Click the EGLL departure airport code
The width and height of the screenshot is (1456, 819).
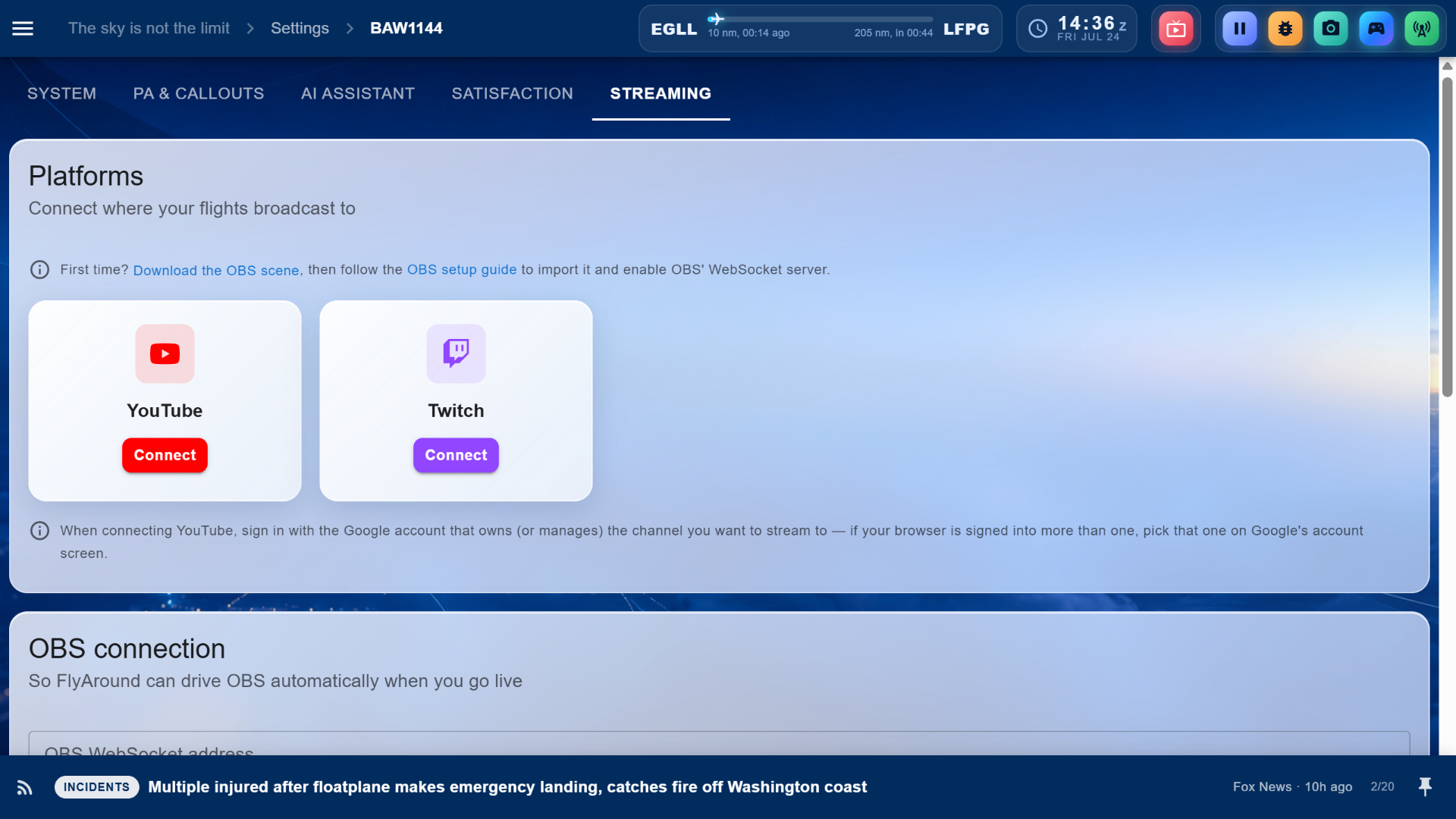[673, 29]
